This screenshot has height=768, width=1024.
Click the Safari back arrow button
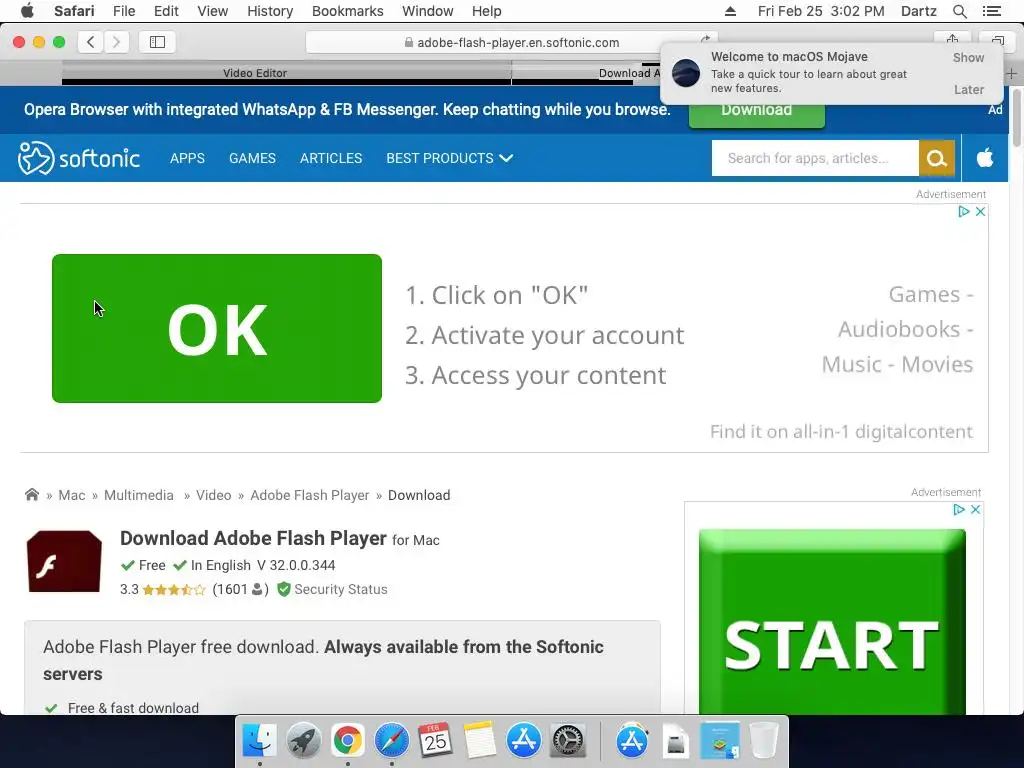point(91,42)
